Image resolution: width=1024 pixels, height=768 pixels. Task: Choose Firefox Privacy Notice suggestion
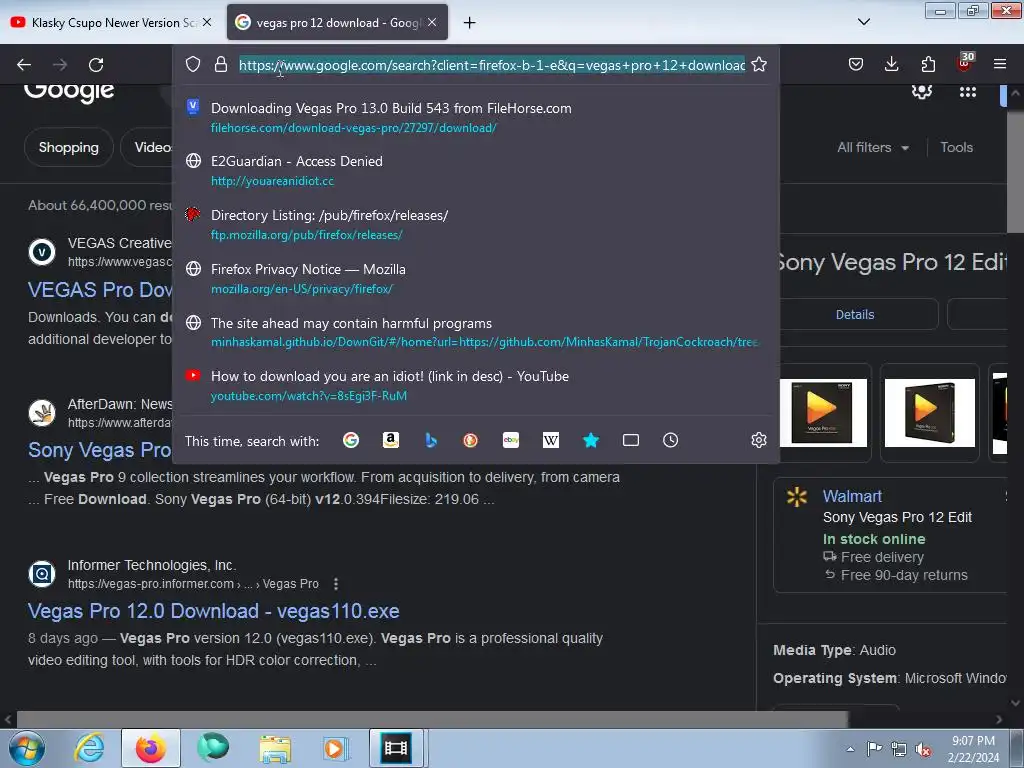pos(476,279)
